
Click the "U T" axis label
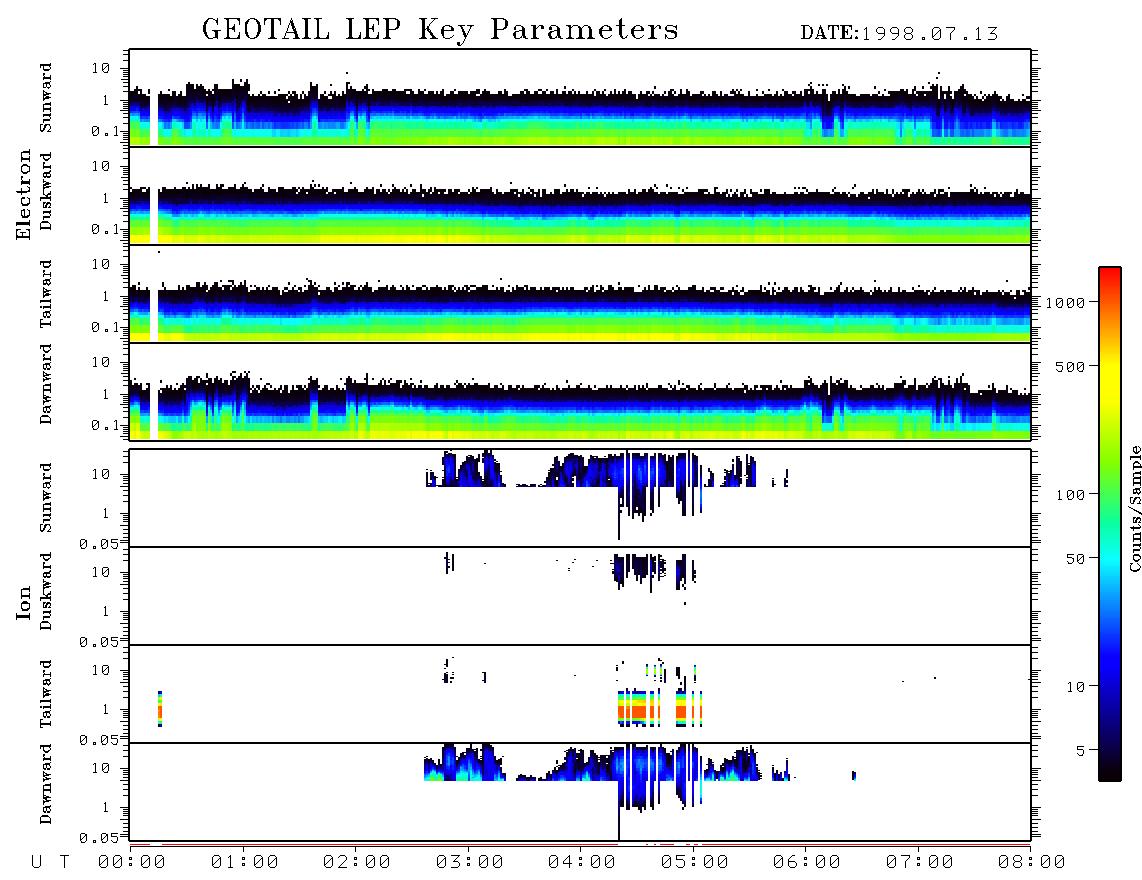coord(50,863)
